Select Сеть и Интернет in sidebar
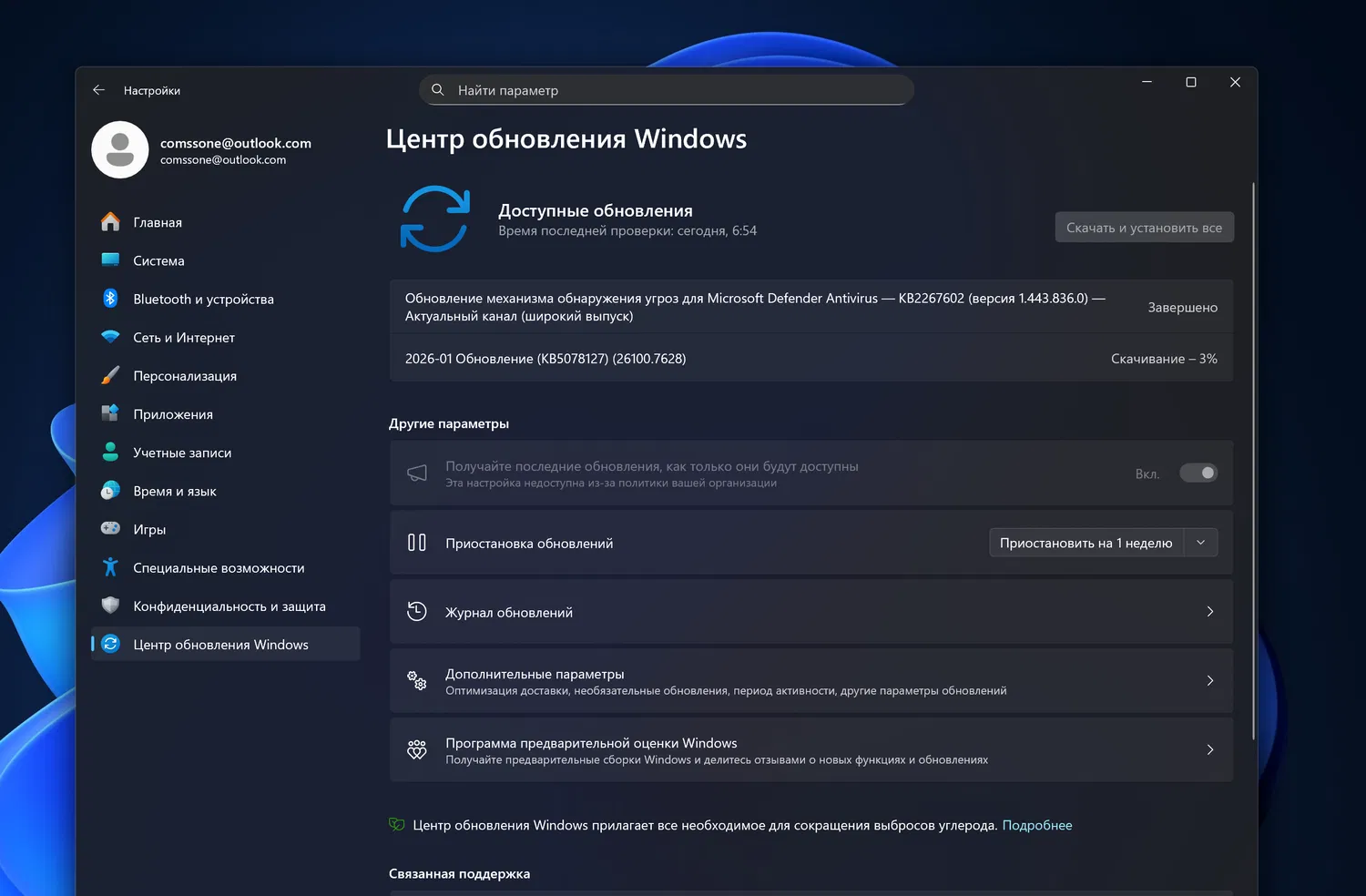Viewport: 1366px width, 896px height. [226, 337]
